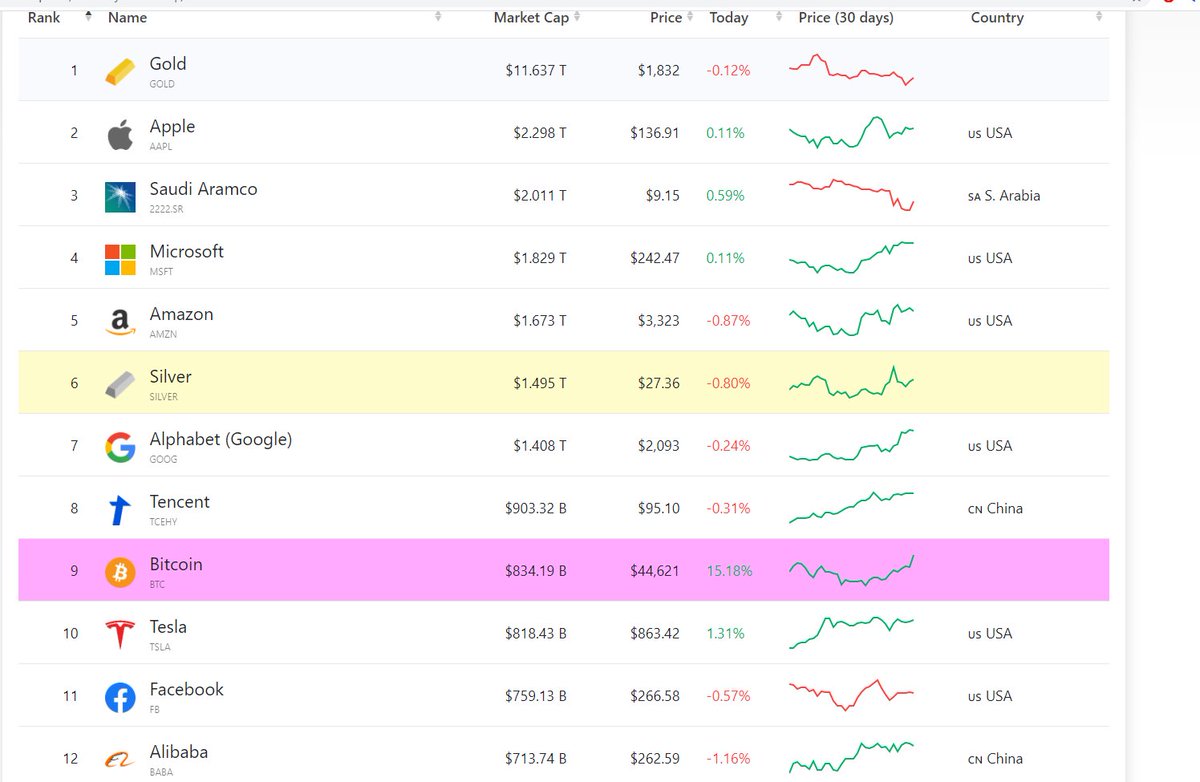The height and width of the screenshot is (782, 1200).
Task: Click Microsoft price $242.47
Action: [x=655, y=258]
